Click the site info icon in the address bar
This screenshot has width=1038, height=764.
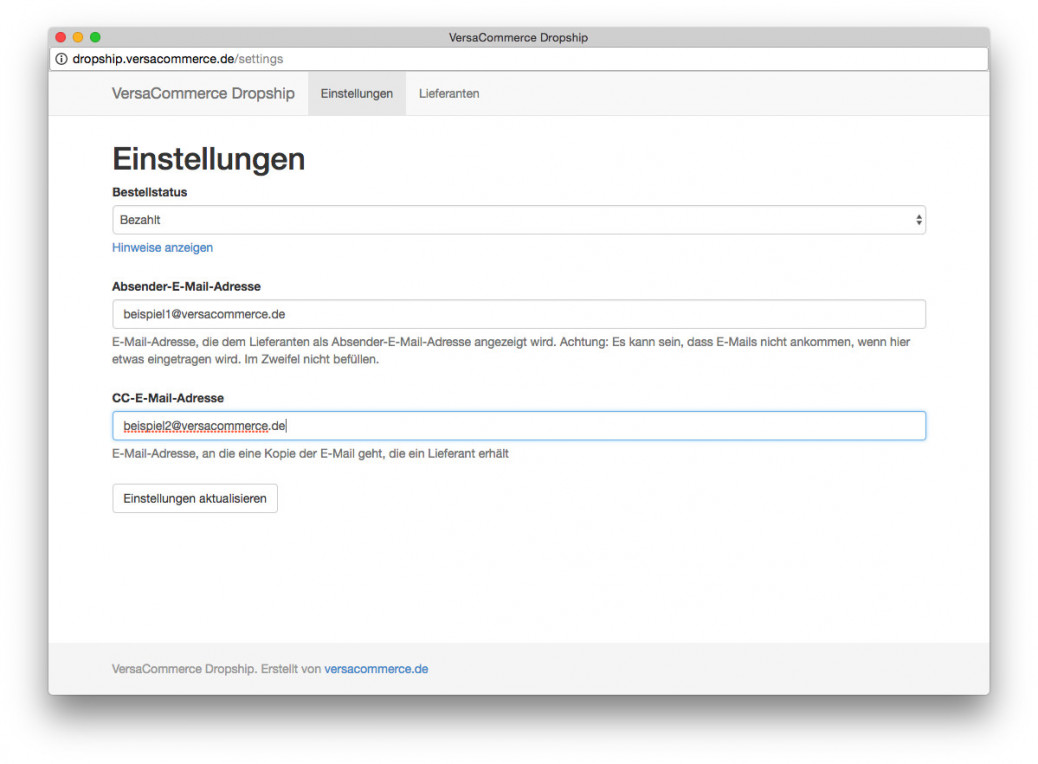coord(62,59)
